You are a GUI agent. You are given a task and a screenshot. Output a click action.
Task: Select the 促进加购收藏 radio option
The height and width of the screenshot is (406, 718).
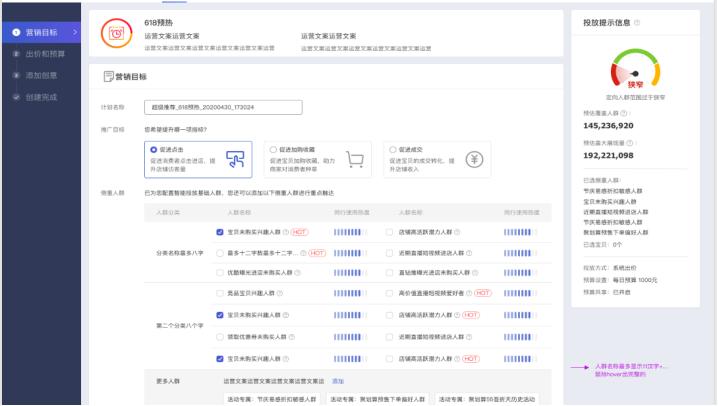(273, 150)
